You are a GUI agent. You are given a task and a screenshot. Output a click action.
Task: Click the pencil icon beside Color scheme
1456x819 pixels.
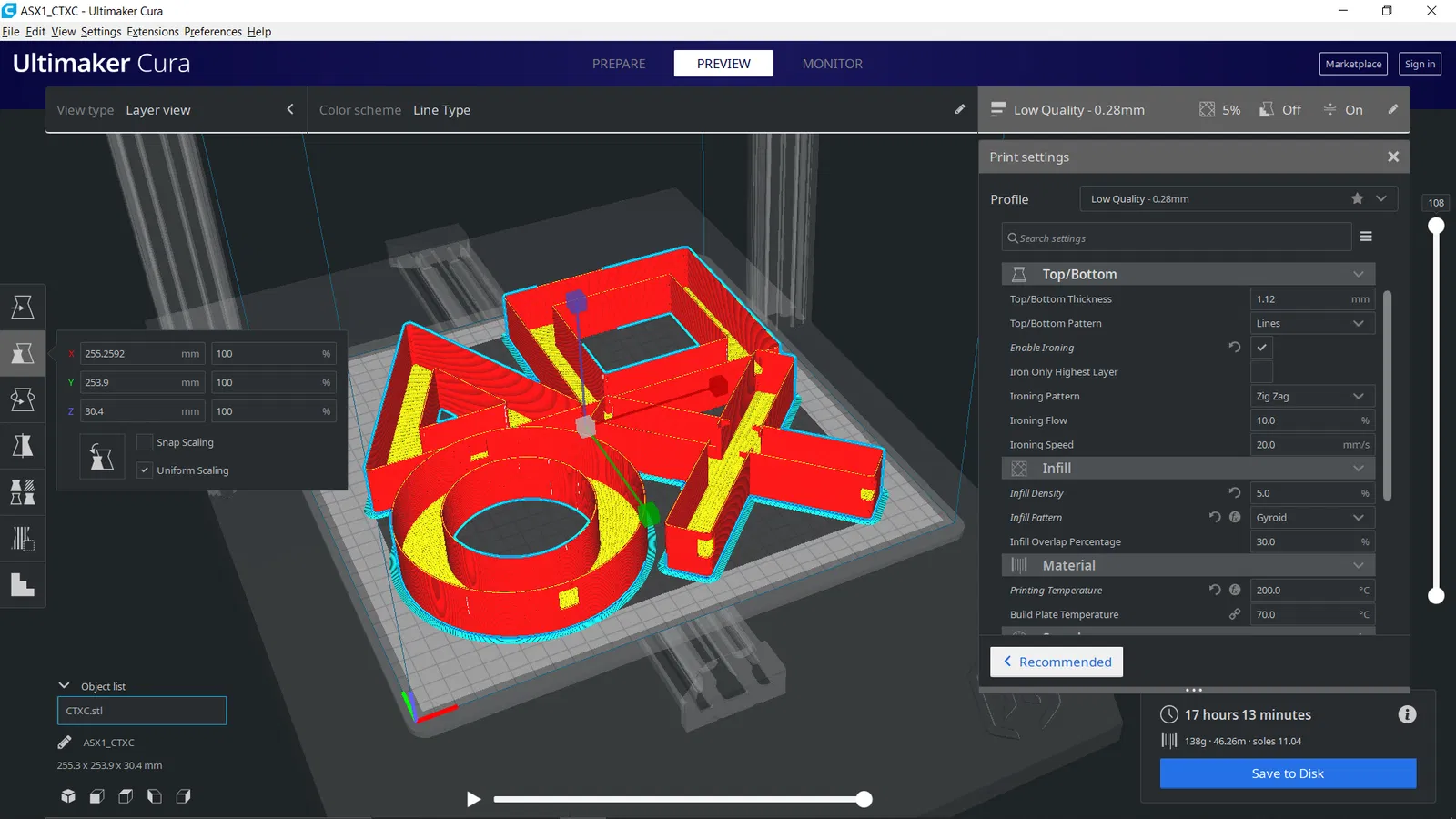coord(960,109)
